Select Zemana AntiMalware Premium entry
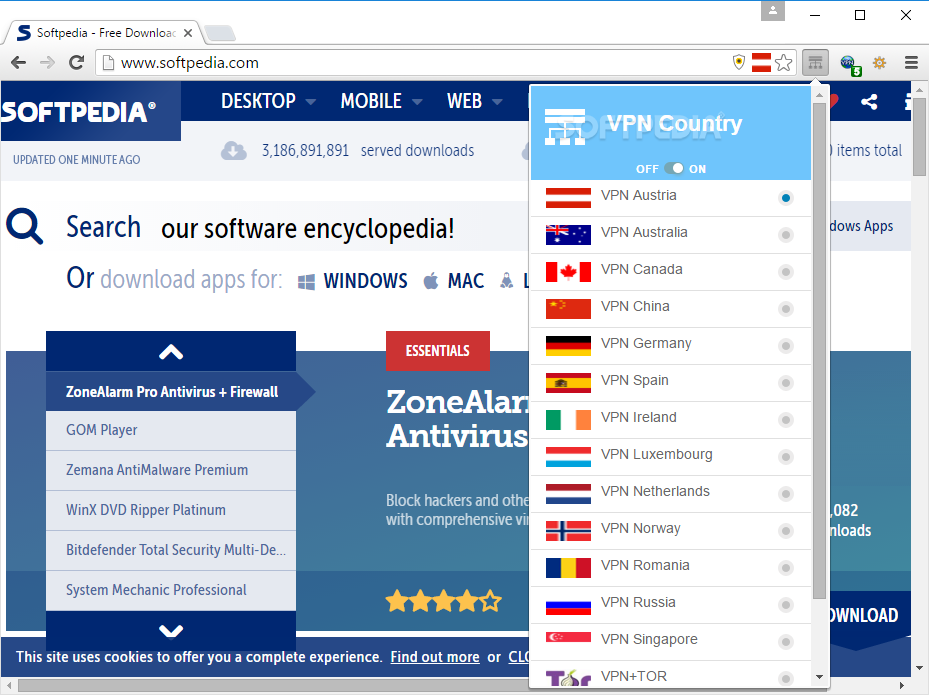The width and height of the screenshot is (929, 695). pyautogui.click(x=171, y=470)
